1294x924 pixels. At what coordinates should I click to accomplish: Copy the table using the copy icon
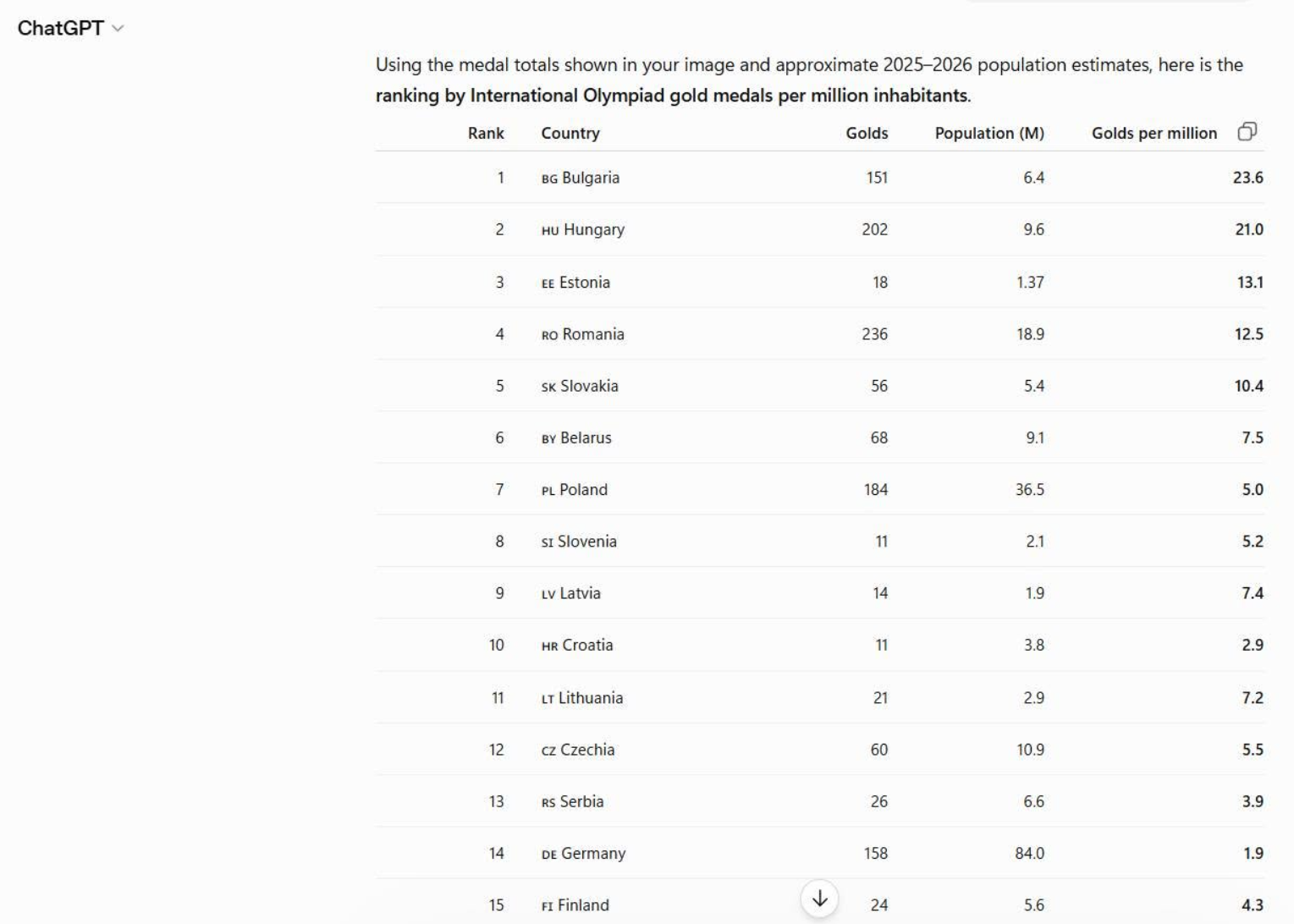pyautogui.click(x=1247, y=132)
